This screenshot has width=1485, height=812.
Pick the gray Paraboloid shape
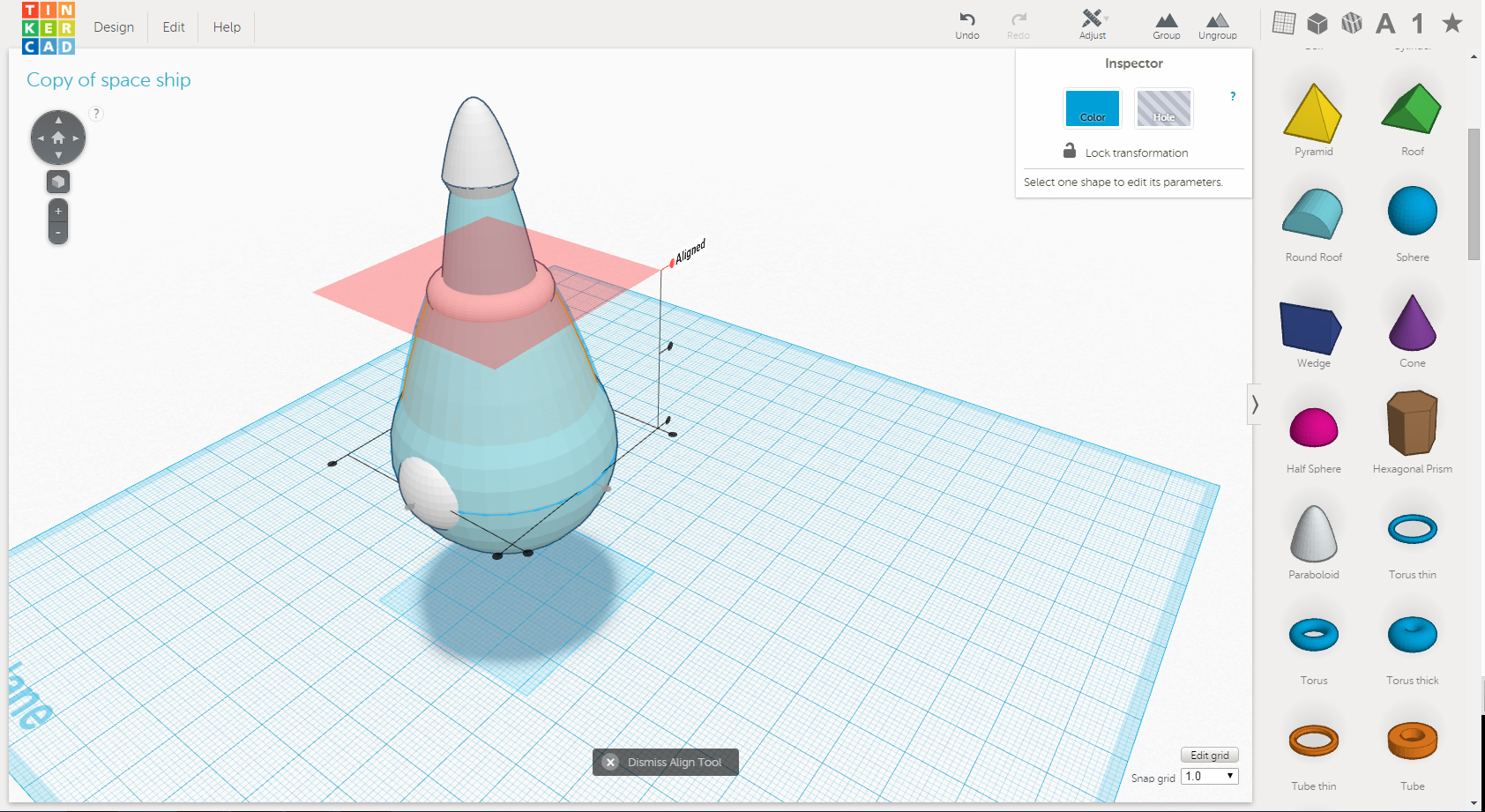tap(1314, 533)
